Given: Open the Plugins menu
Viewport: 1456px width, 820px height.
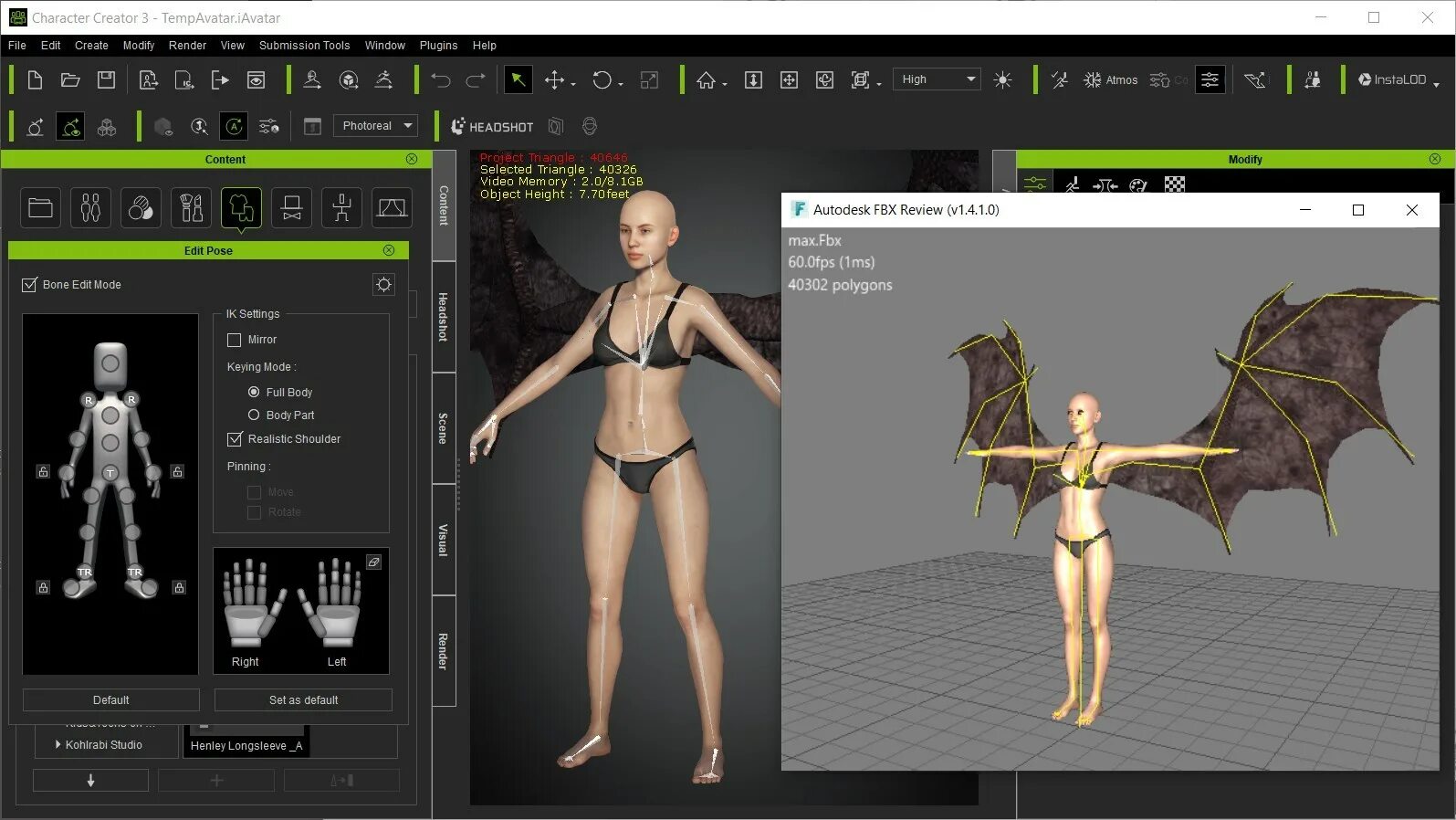Looking at the screenshot, I should pos(439,46).
